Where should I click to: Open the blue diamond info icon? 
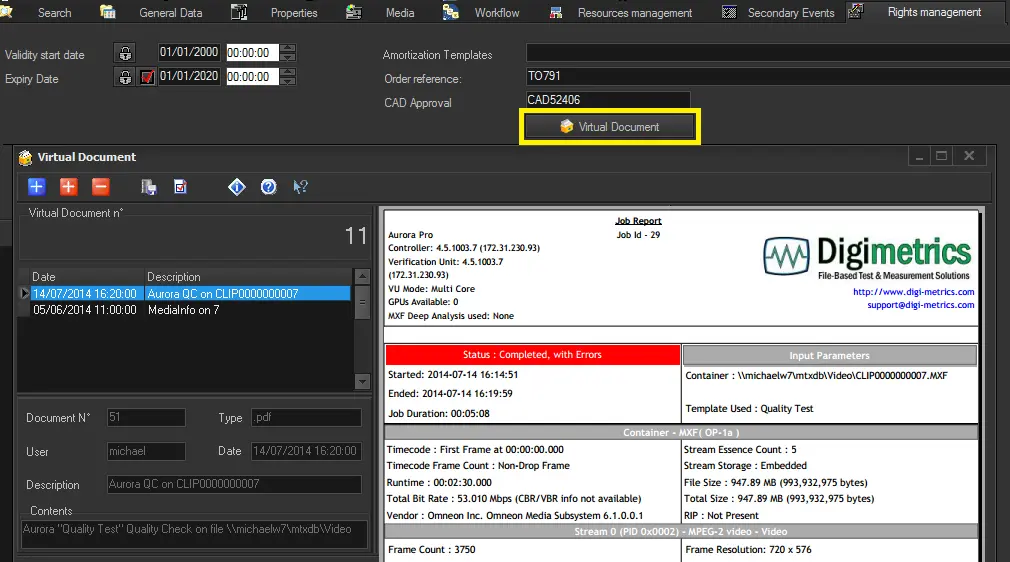pyautogui.click(x=237, y=186)
